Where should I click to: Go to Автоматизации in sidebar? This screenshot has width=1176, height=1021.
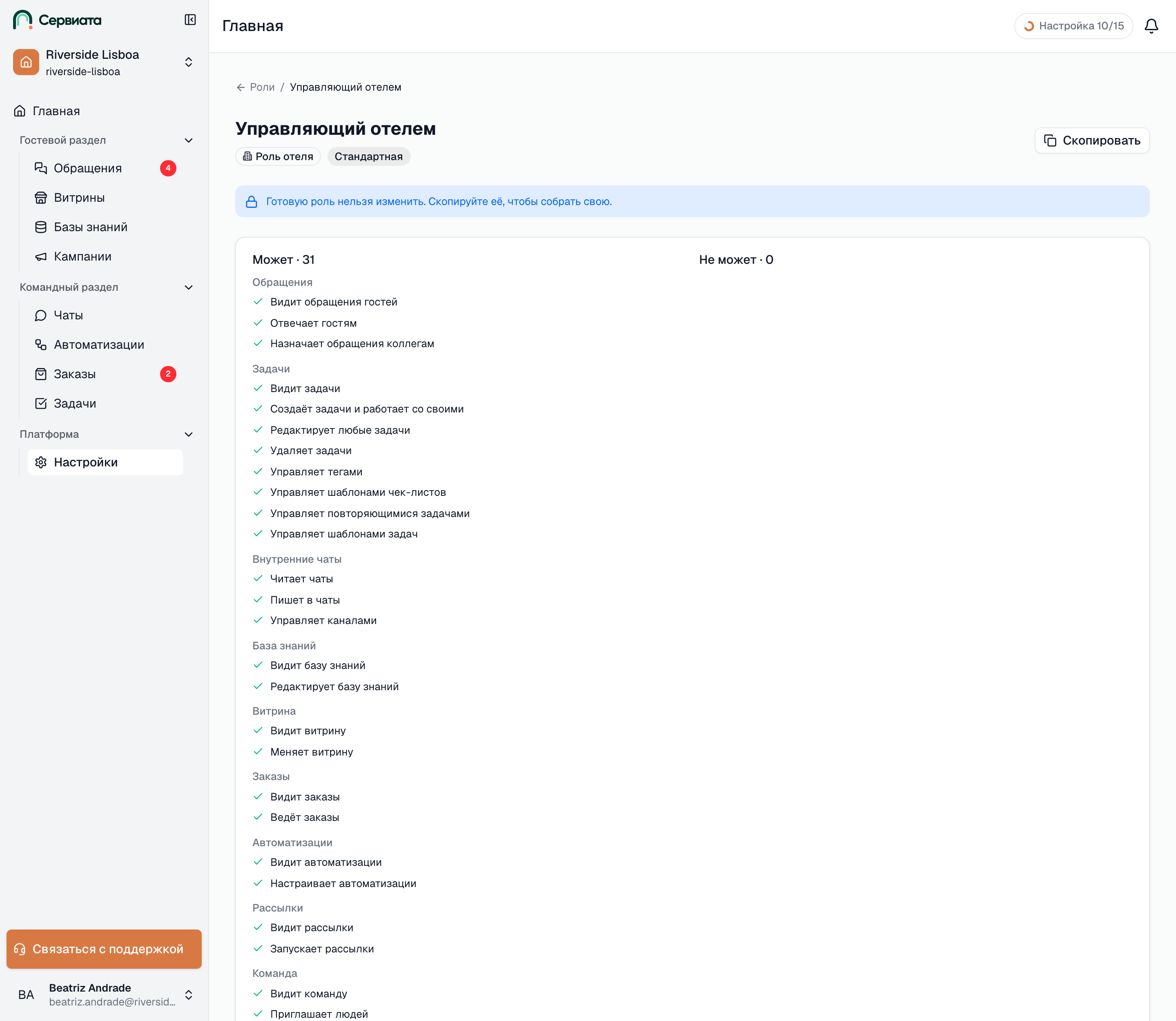105,345
